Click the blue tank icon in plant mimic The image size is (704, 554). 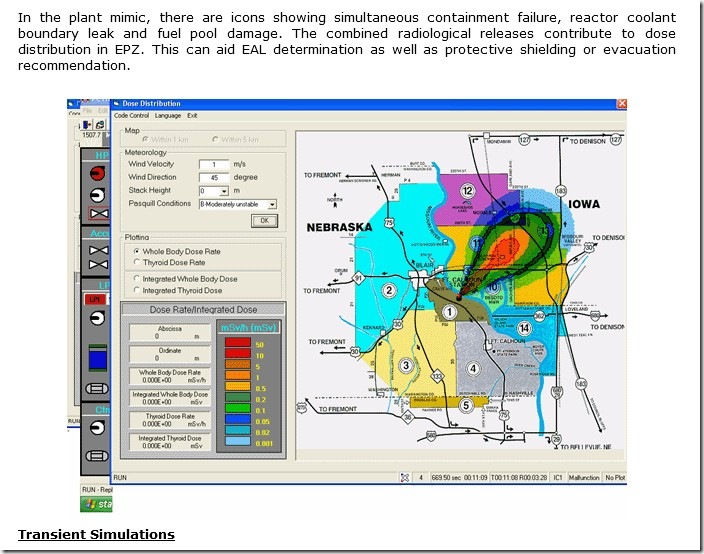[98, 357]
